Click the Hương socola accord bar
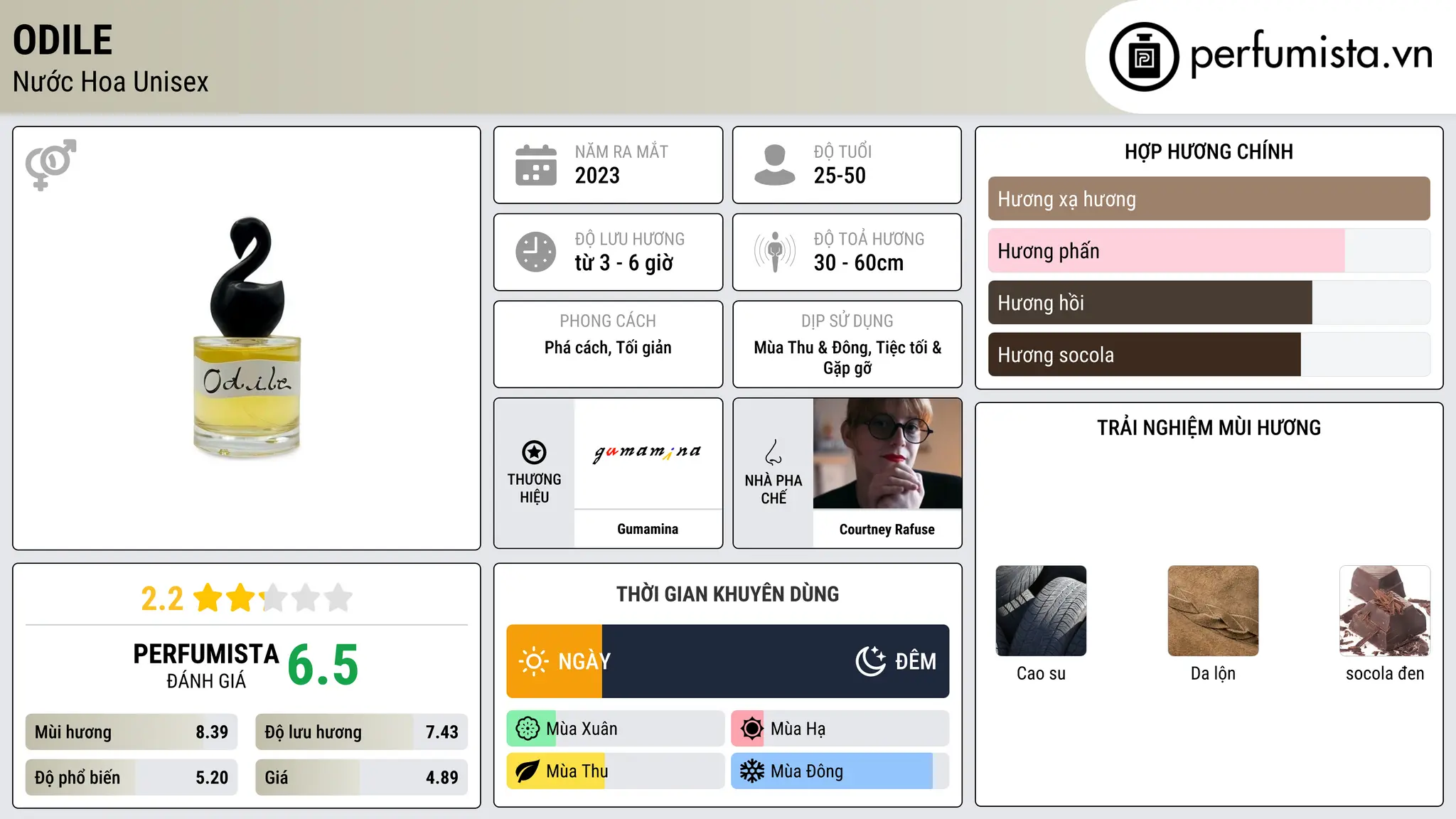 [1209, 355]
